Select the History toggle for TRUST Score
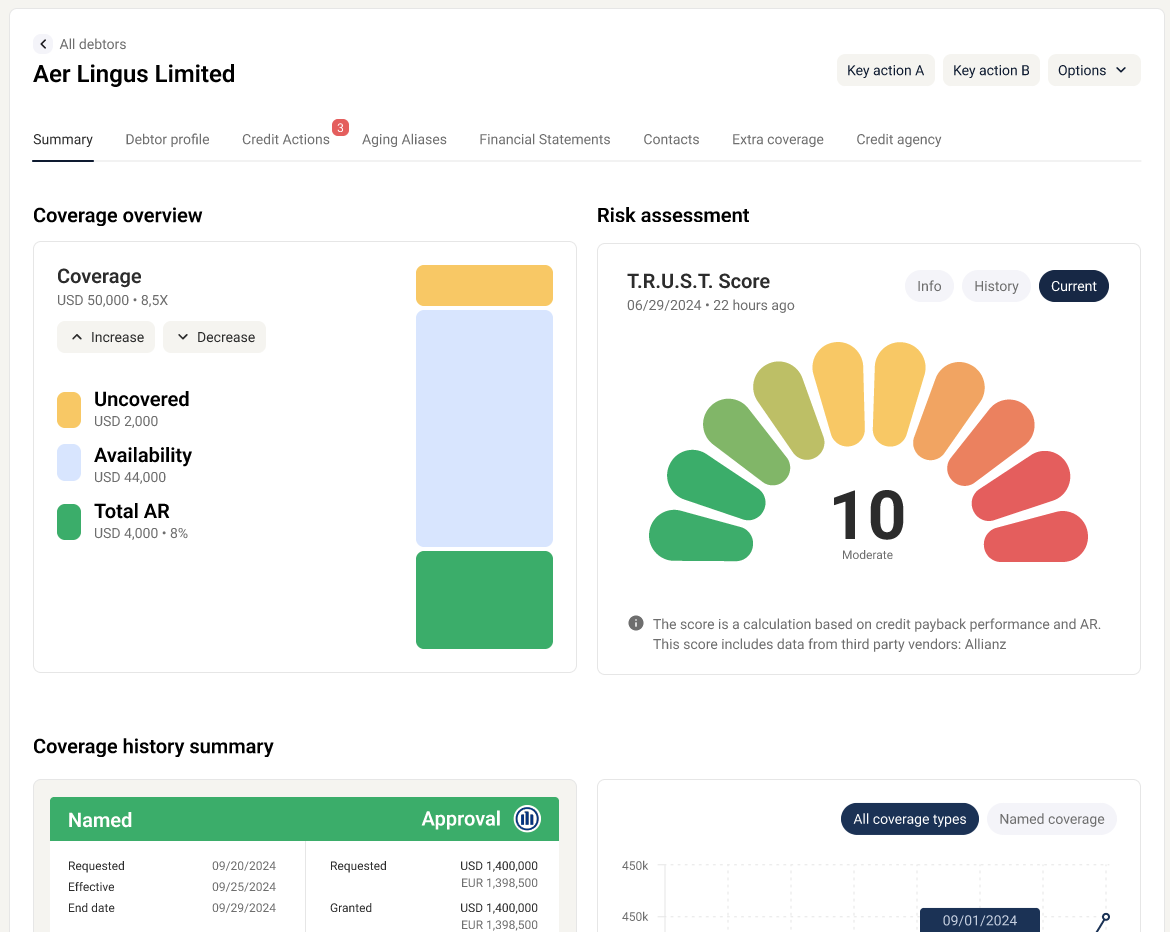1170x932 pixels. point(996,287)
